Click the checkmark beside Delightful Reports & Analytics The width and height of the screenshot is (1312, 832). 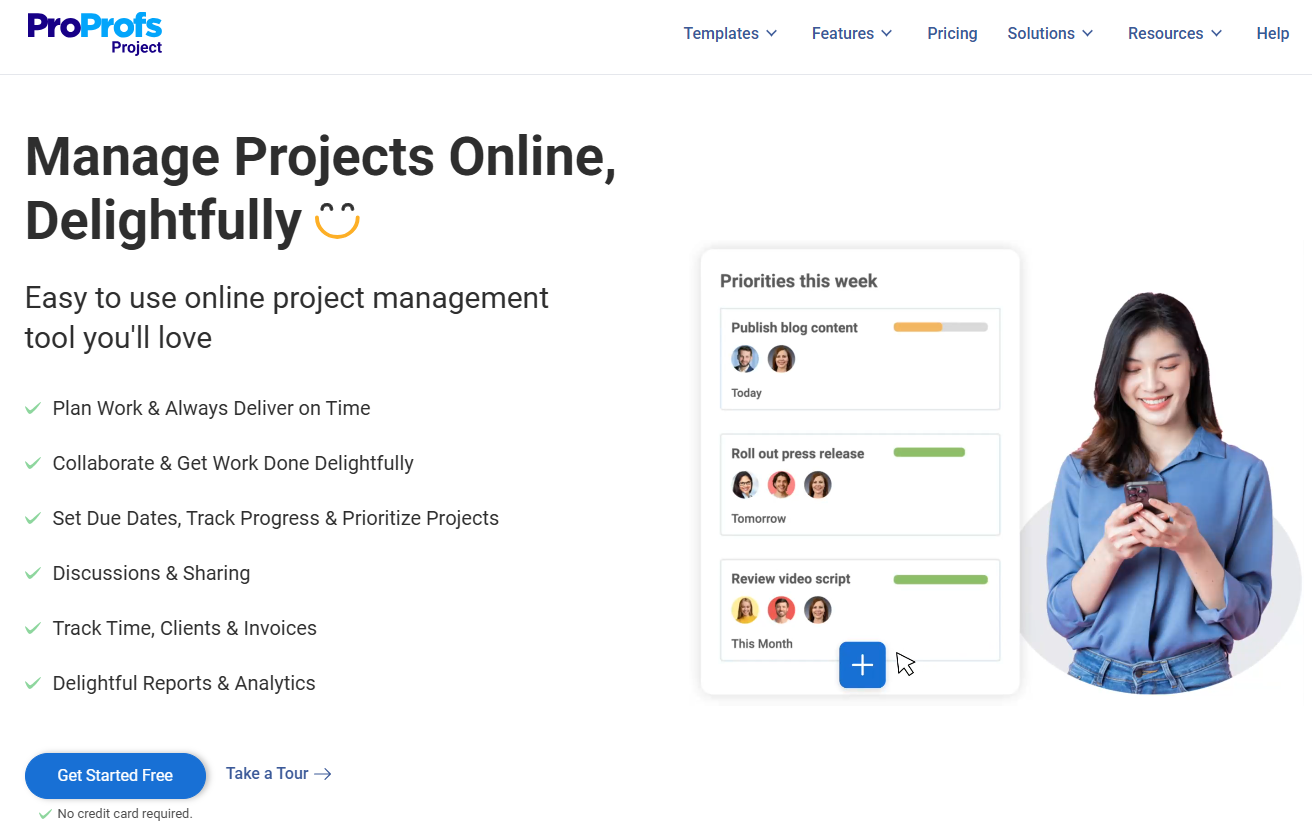pos(33,682)
